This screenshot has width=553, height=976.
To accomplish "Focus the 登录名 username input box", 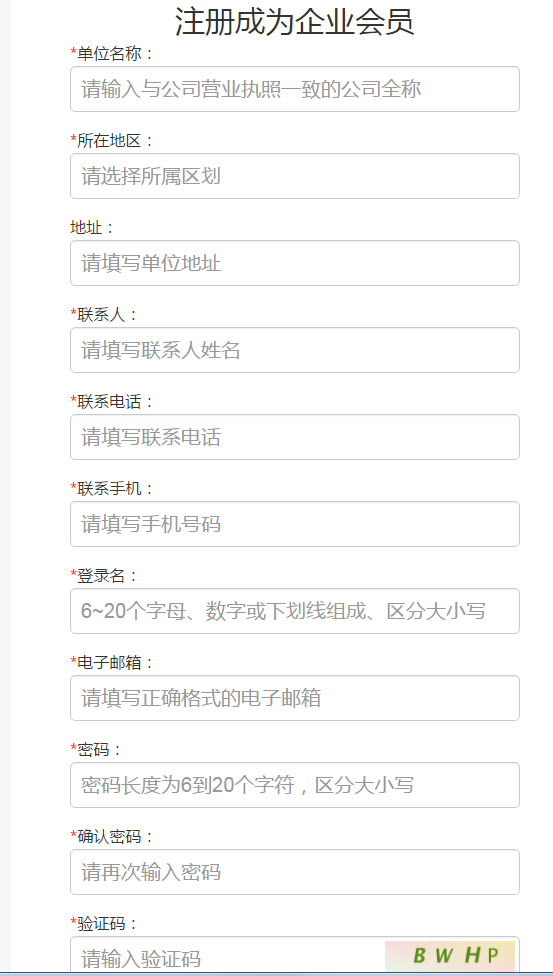I will point(295,611).
